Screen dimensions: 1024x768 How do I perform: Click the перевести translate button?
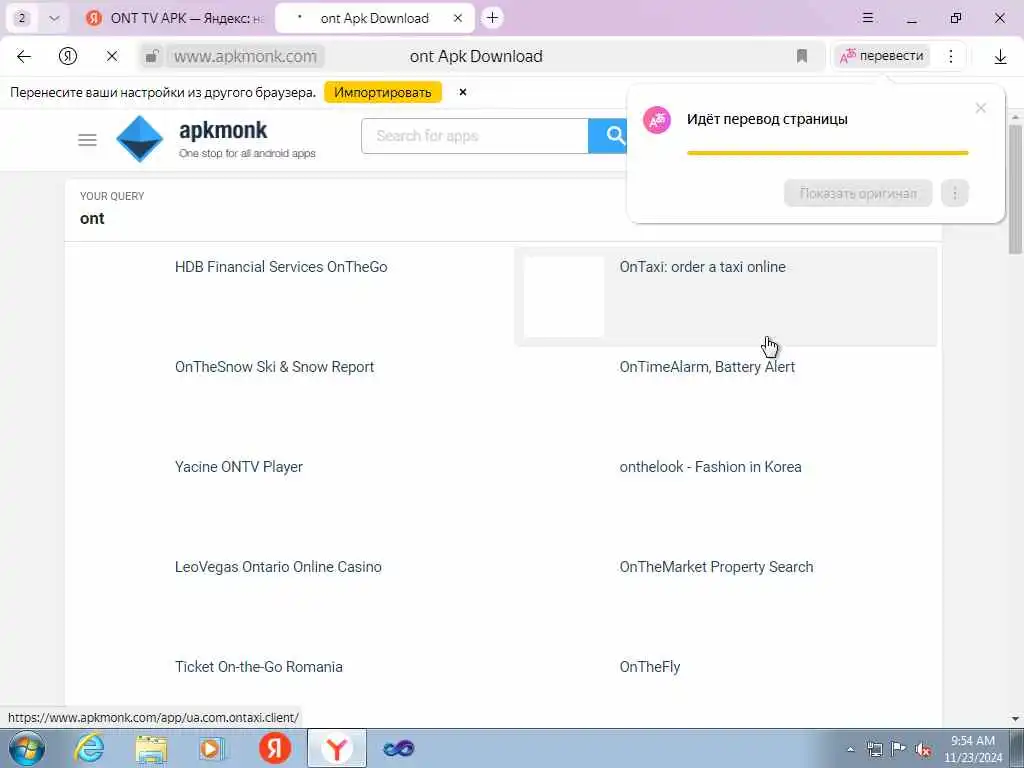882,56
